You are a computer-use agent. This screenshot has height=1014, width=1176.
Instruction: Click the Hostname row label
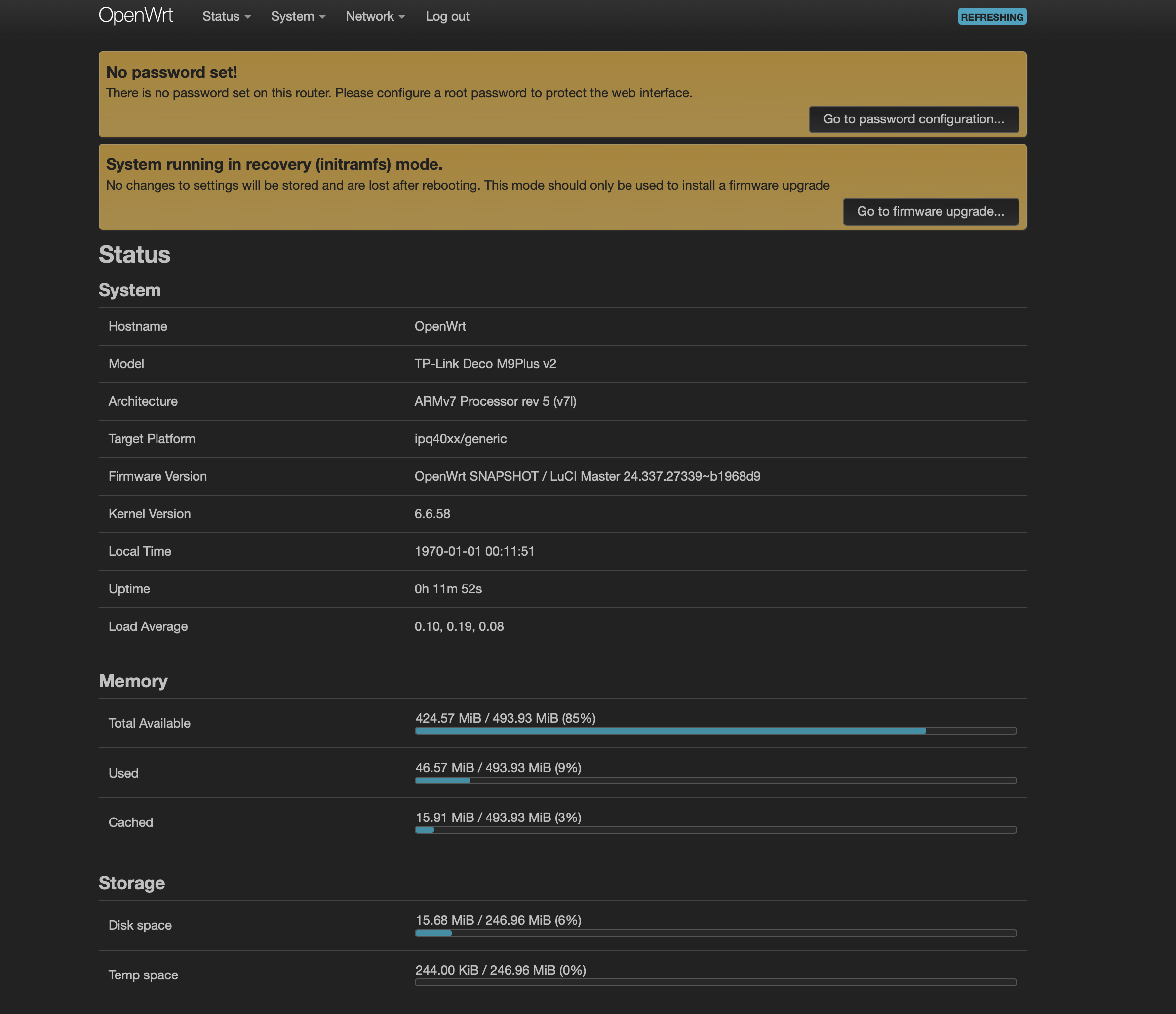click(138, 326)
